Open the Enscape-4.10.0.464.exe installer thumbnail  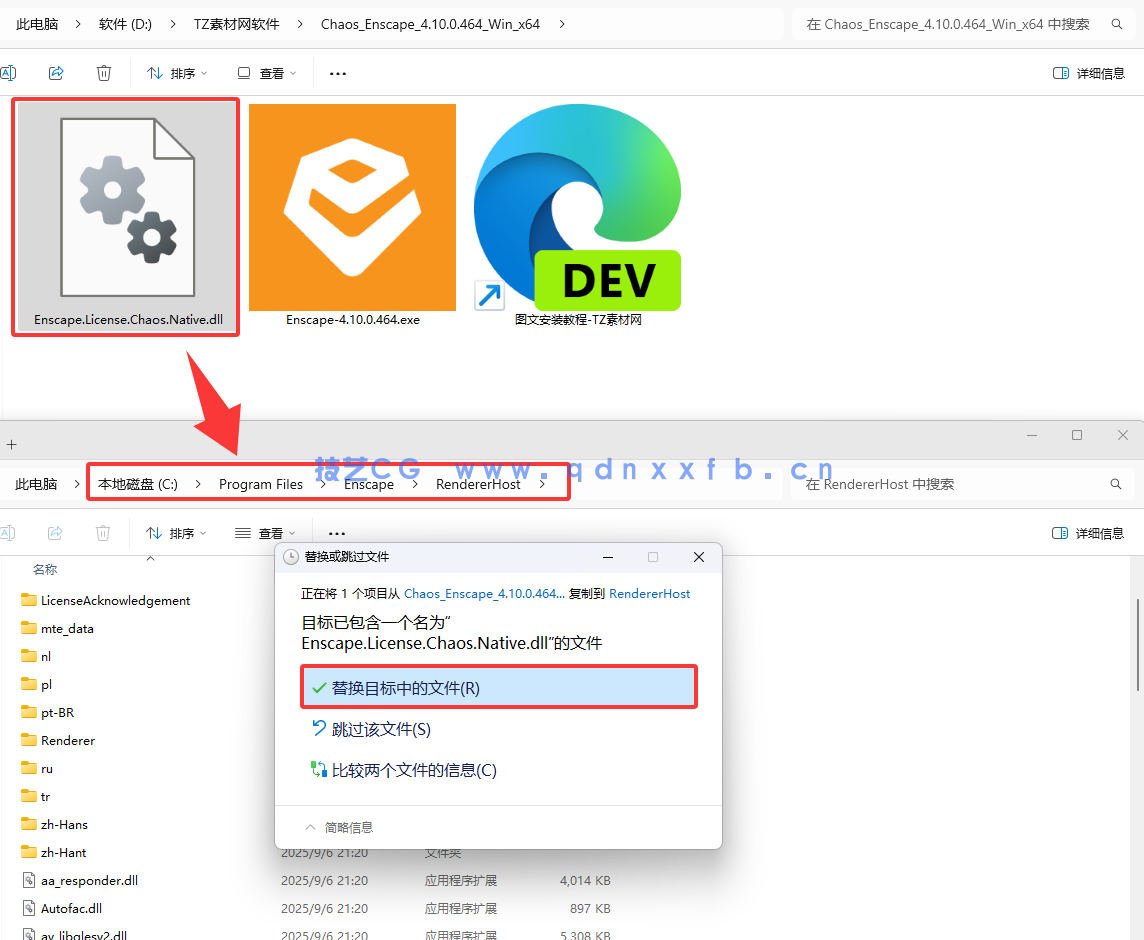click(x=352, y=208)
